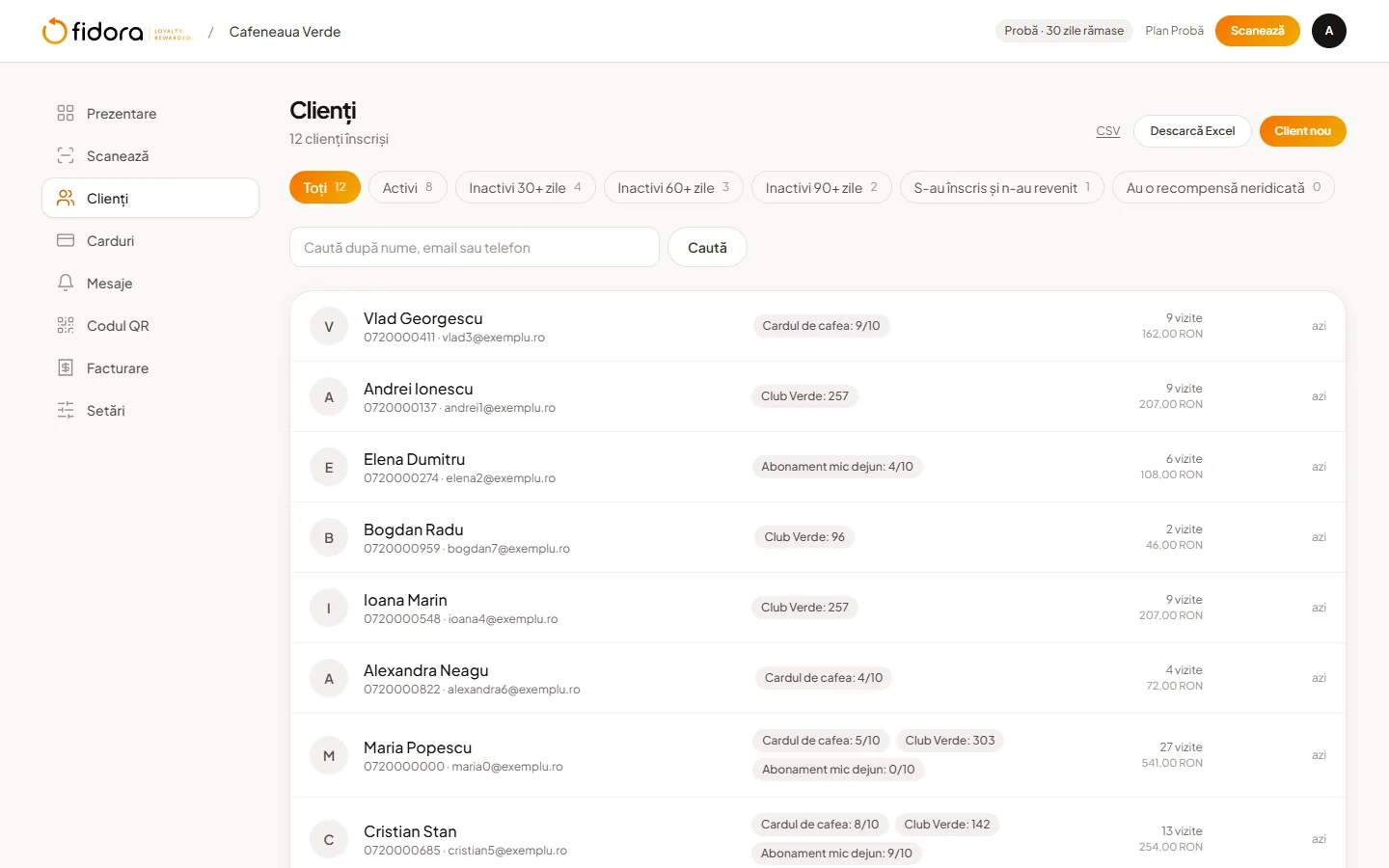This screenshot has width=1389, height=868.
Task: Open the Prezentare grid icon
Action: coord(66,113)
